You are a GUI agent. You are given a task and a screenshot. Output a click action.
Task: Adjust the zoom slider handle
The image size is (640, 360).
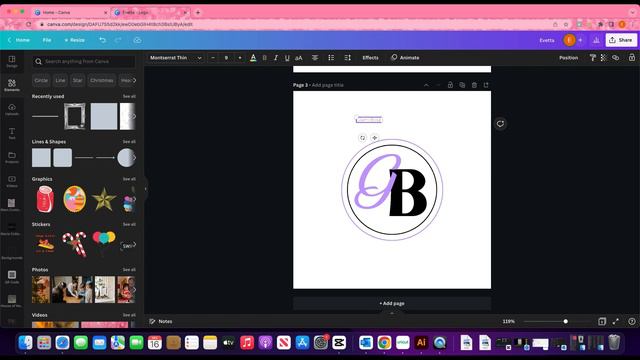coord(565,322)
